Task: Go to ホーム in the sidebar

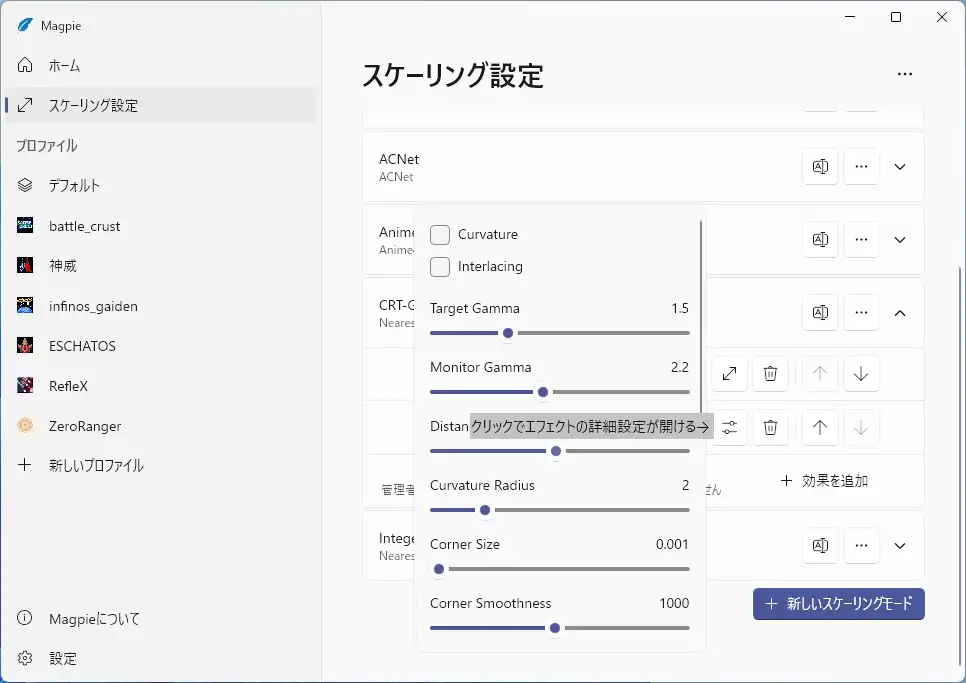Action: point(64,66)
